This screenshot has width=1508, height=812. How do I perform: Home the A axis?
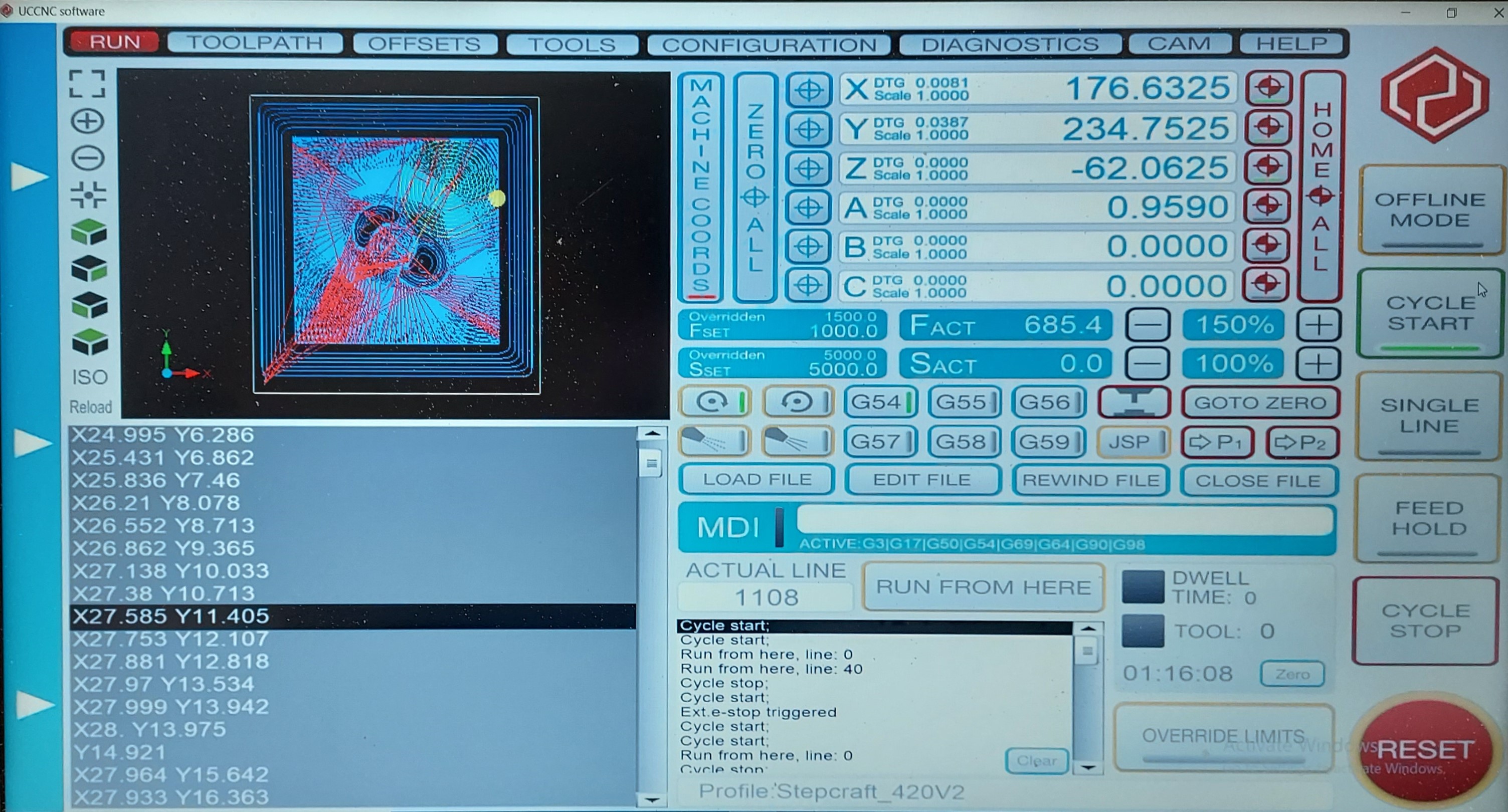pos(1267,206)
